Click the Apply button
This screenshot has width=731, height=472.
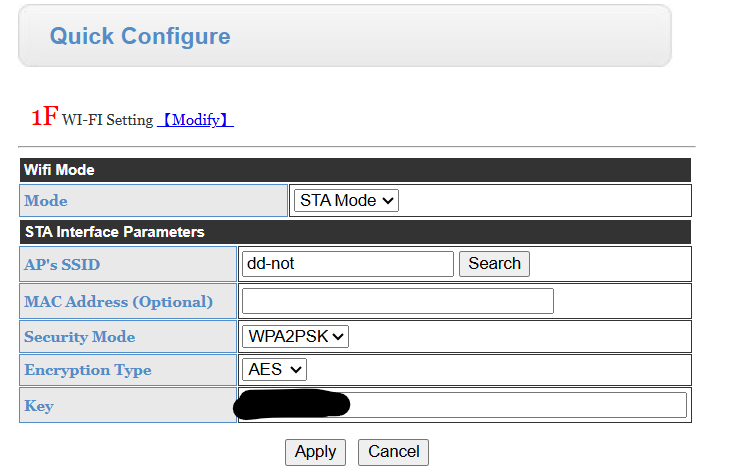(315, 452)
